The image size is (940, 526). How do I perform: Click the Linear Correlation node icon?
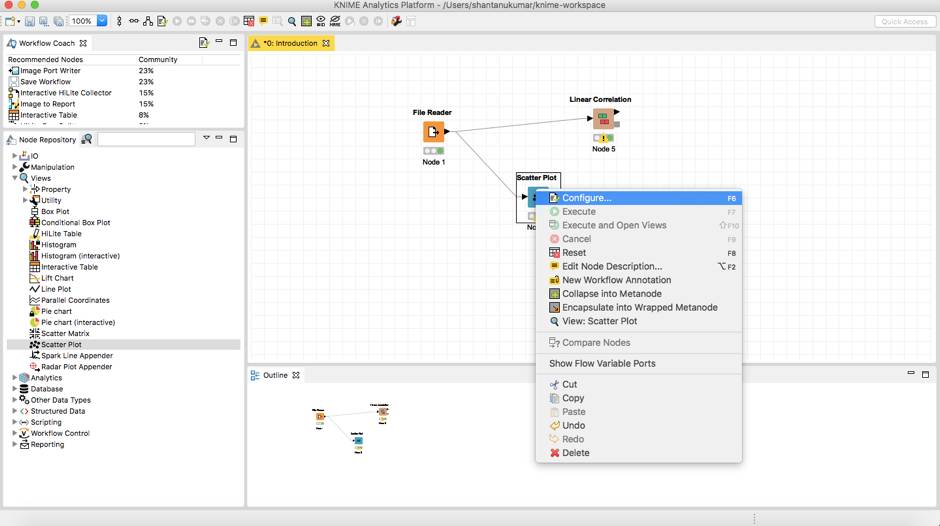click(x=603, y=119)
